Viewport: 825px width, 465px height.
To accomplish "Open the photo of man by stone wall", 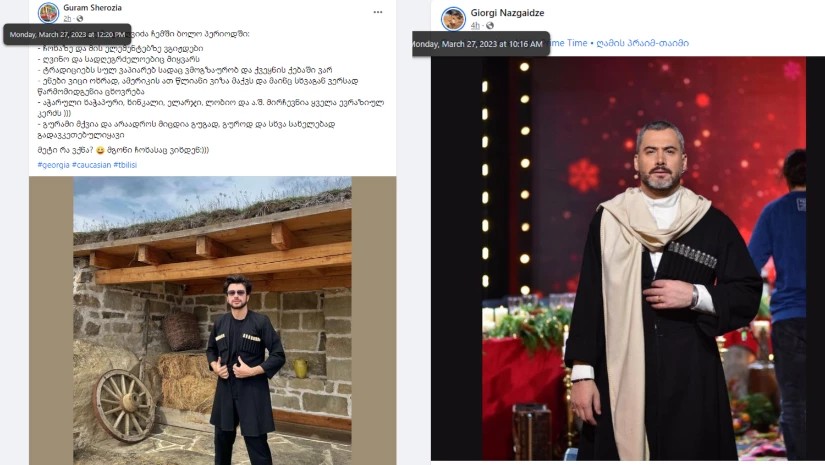I will (212, 320).
